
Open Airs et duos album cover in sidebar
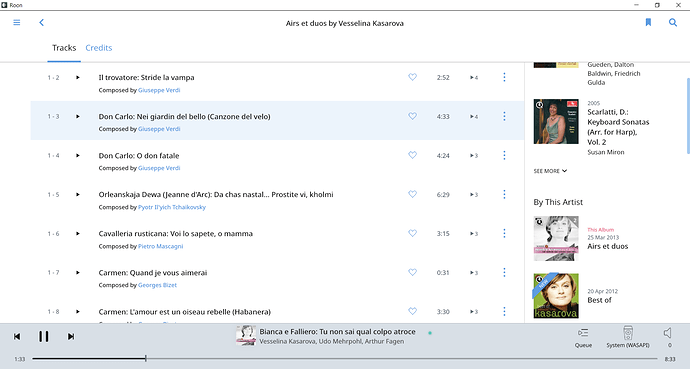(x=556, y=238)
